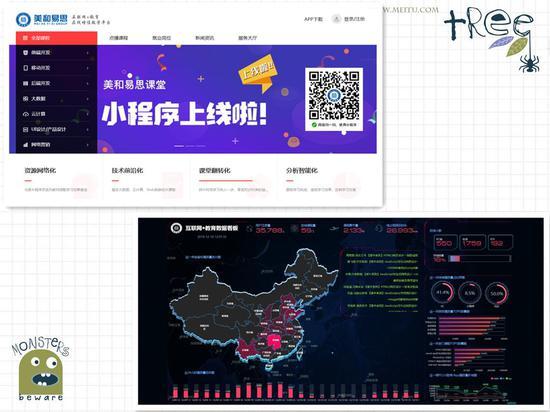
Task: Click the phone icon beside 移动开发
Action: pyautogui.click(x=25, y=68)
